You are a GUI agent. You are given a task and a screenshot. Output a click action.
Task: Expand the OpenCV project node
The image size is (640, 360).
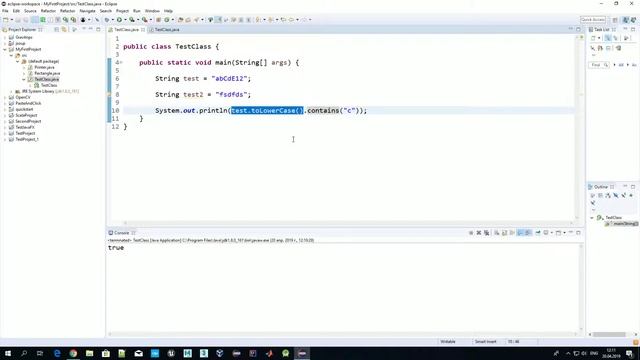[5, 97]
